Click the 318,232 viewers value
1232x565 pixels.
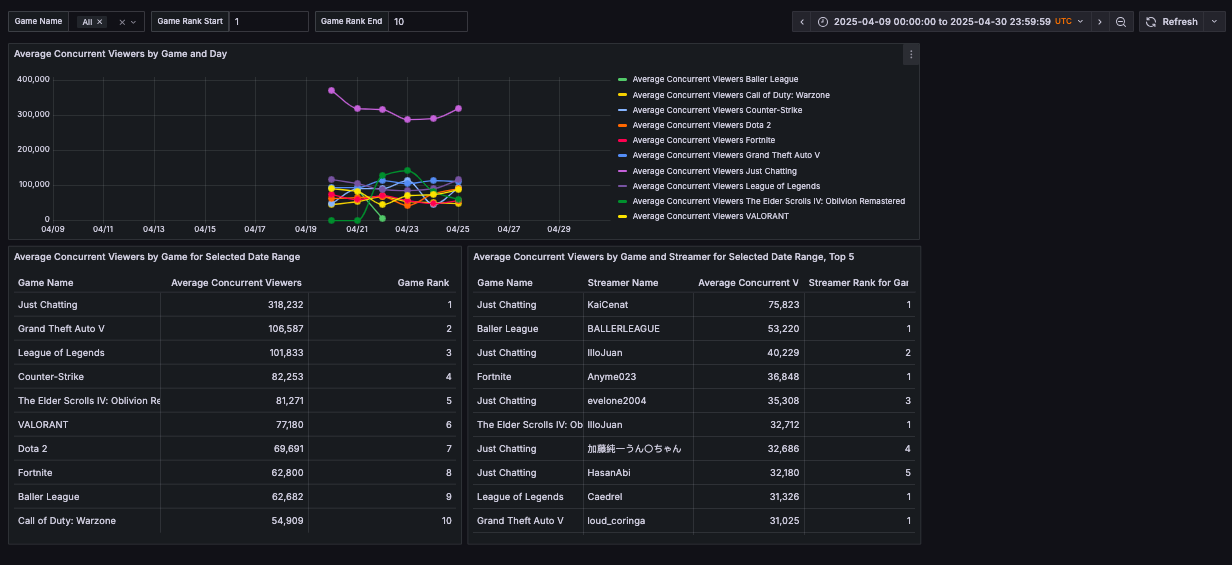pos(285,305)
